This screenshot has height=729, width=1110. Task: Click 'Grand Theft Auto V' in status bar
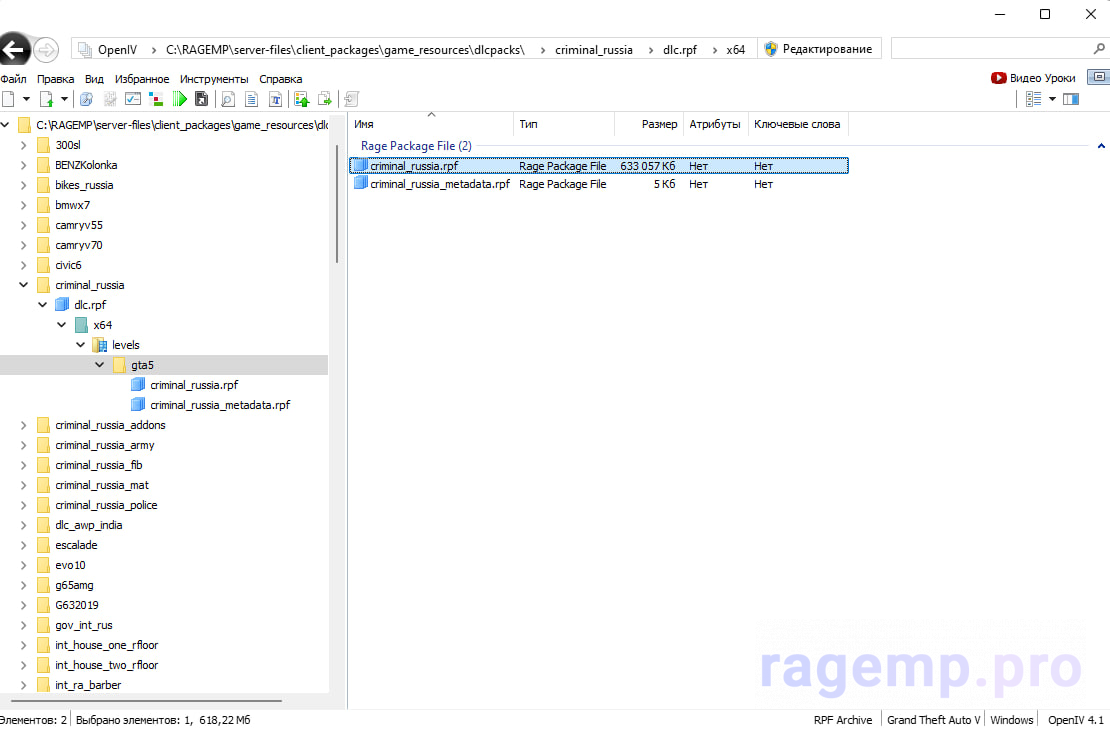tap(934, 720)
